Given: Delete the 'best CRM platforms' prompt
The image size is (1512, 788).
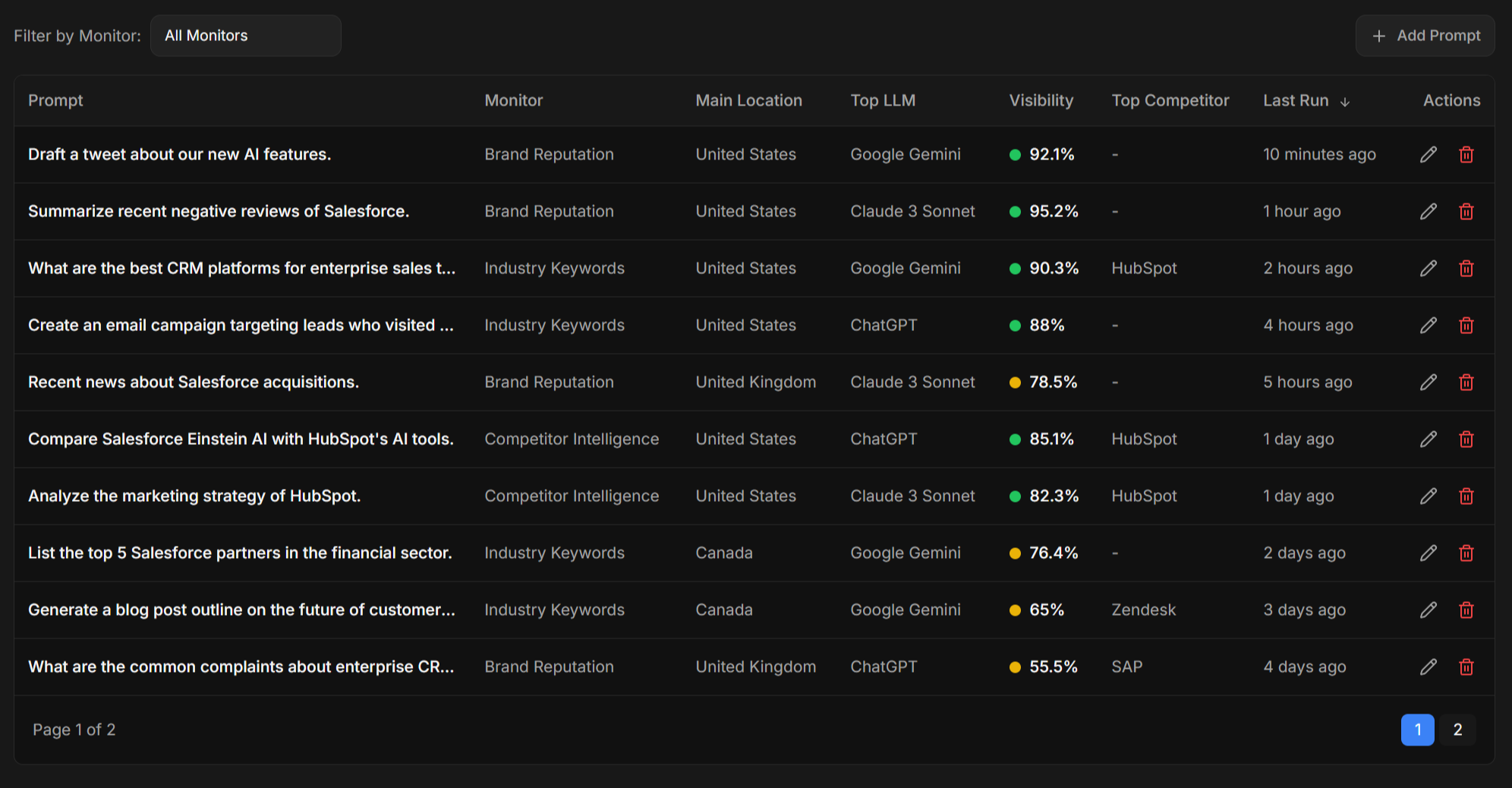Looking at the screenshot, I should [x=1466, y=268].
